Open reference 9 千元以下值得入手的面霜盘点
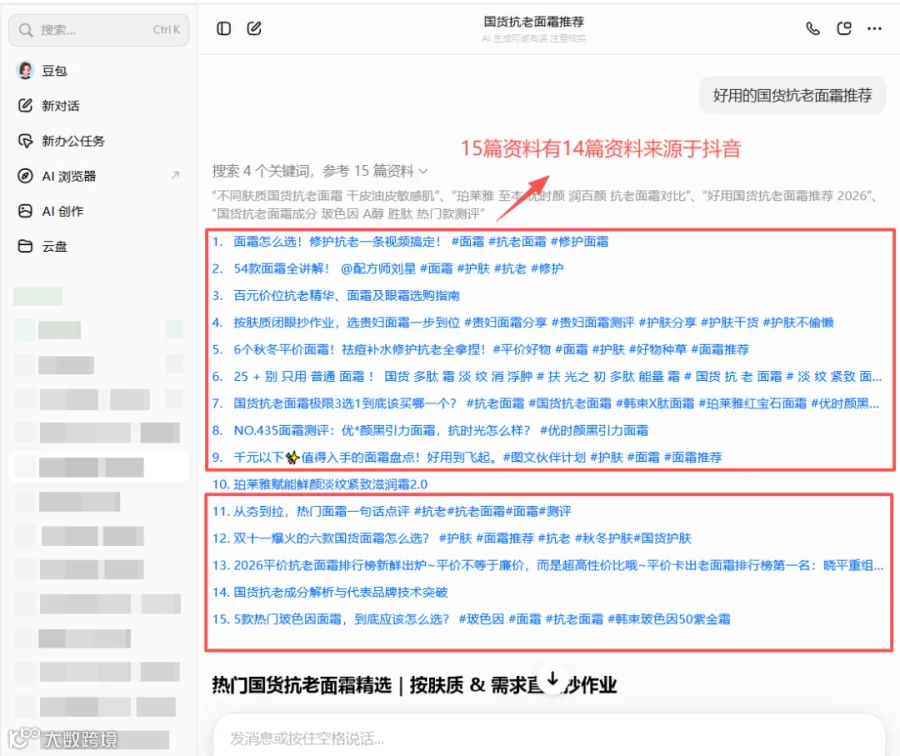The width and height of the screenshot is (900, 756). [x=478, y=458]
